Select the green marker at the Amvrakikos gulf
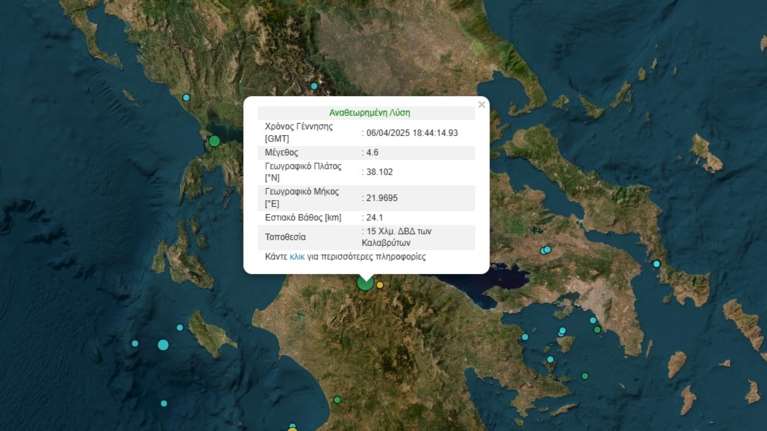 click(x=214, y=141)
